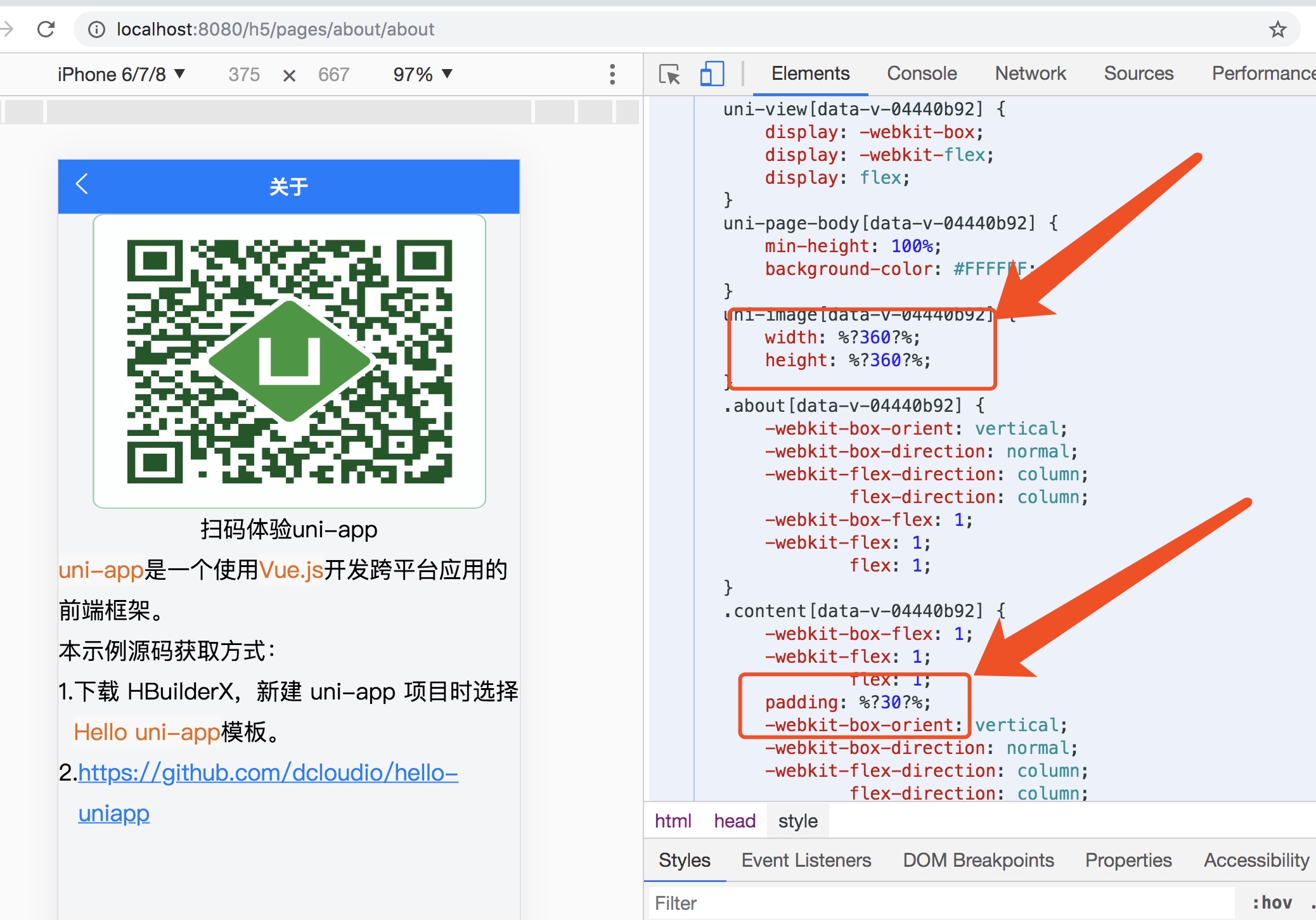Bookmark page with the star icon
This screenshot has width=1316, height=920.
[x=1277, y=29]
